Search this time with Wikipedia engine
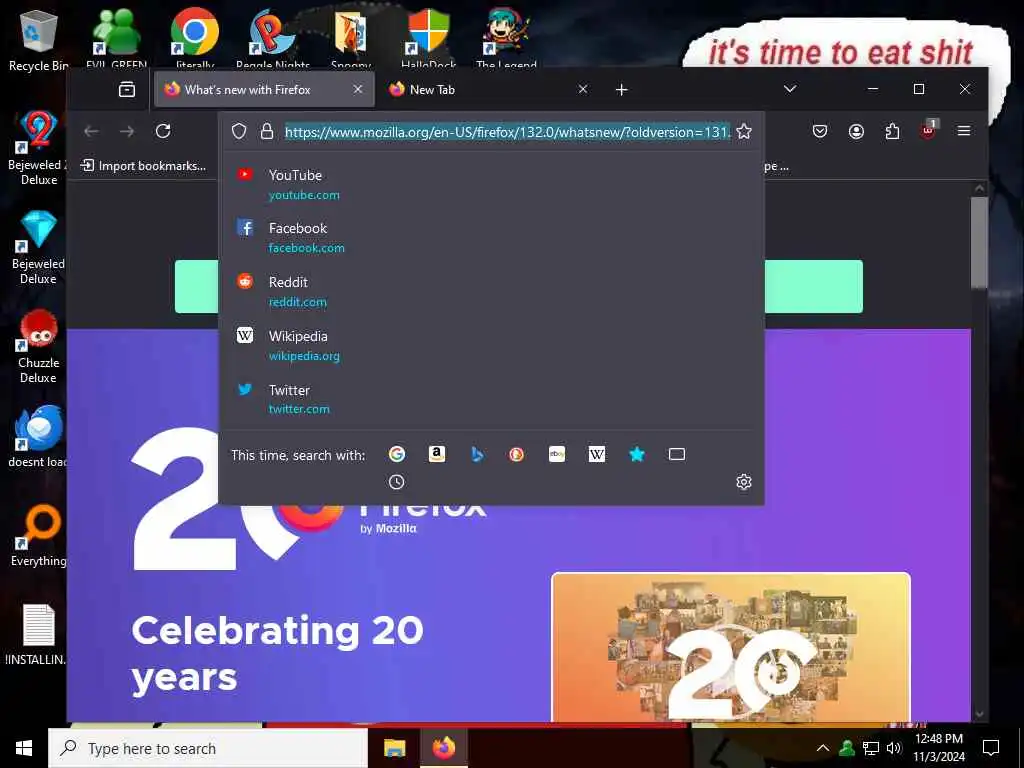This screenshot has width=1024, height=768. [x=597, y=454]
